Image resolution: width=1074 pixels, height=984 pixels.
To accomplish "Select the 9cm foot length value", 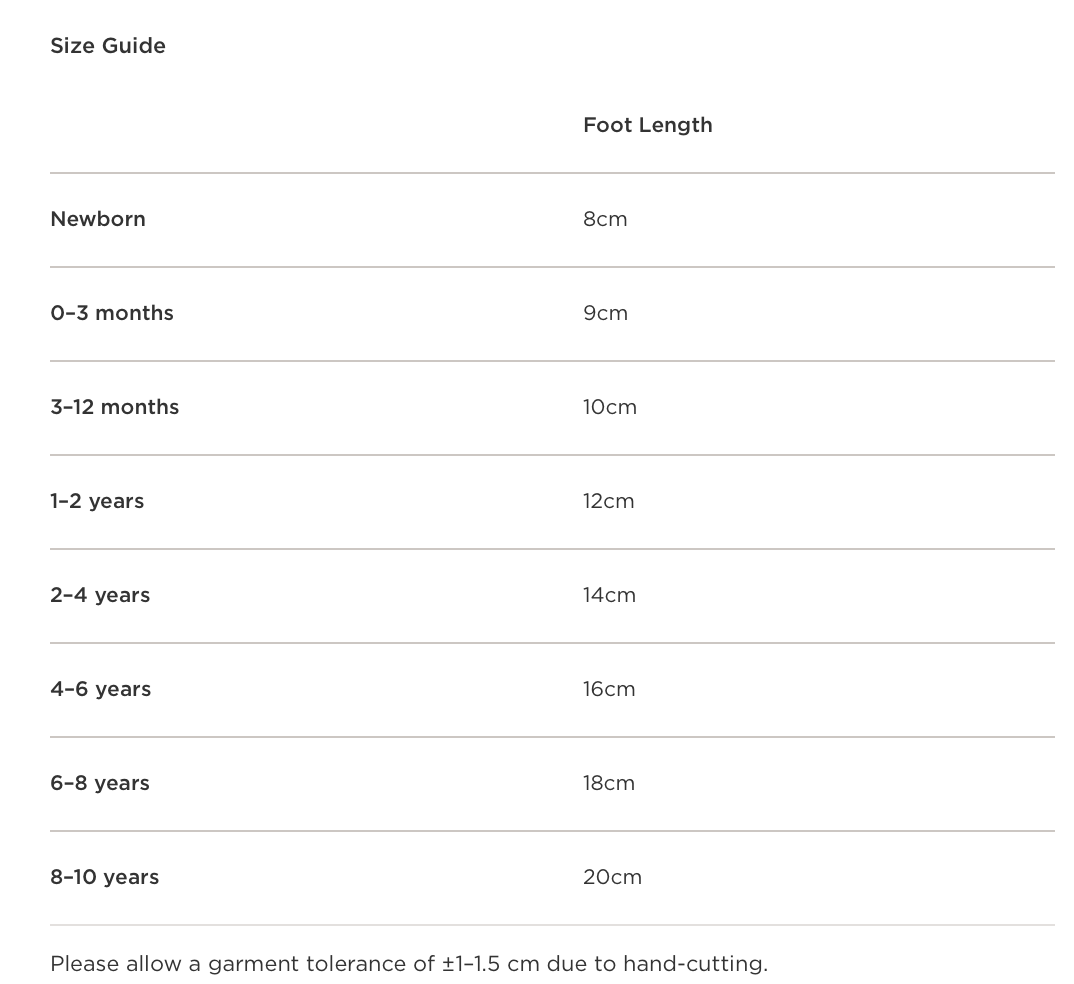I will pos(605,313).
